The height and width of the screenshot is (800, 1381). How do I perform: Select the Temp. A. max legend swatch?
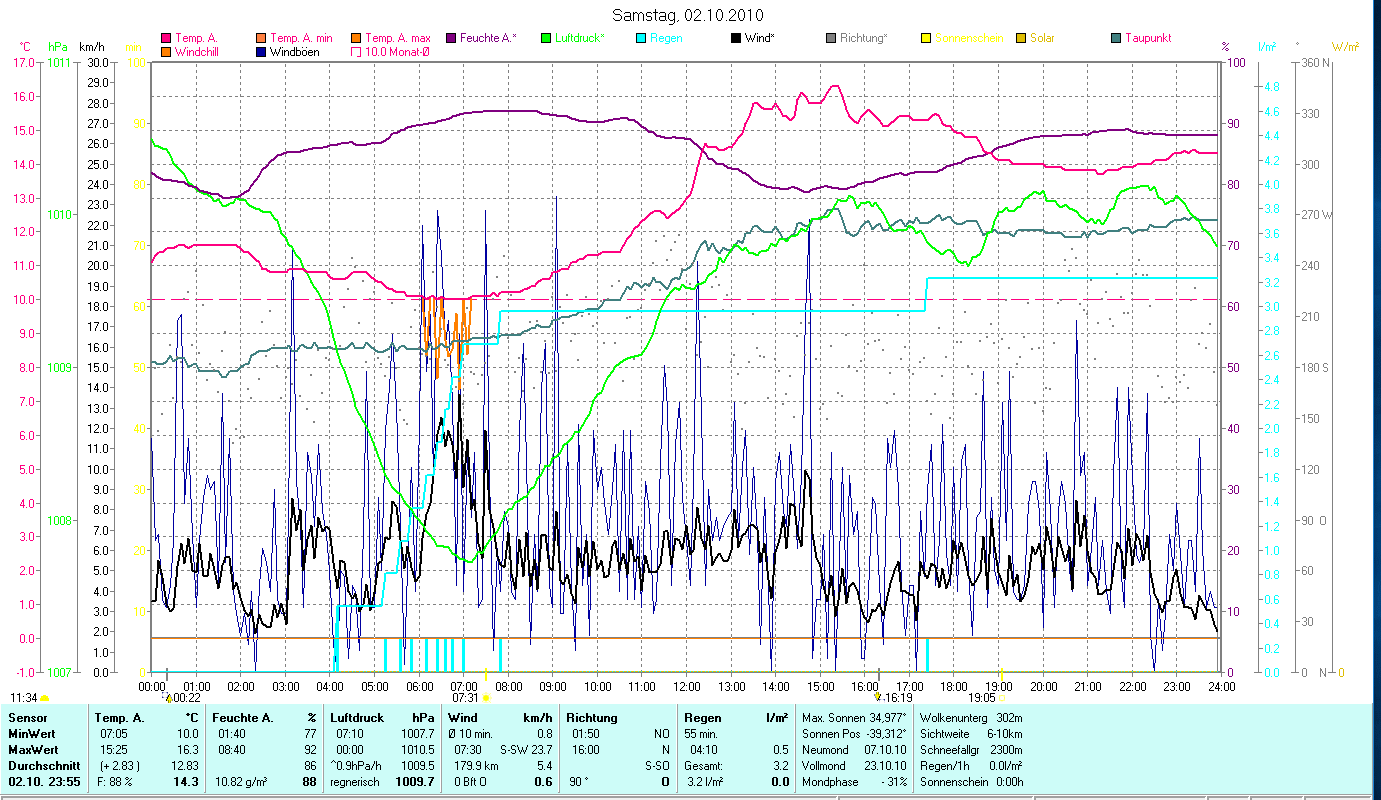pyautogui.click(x=356, y=38)
